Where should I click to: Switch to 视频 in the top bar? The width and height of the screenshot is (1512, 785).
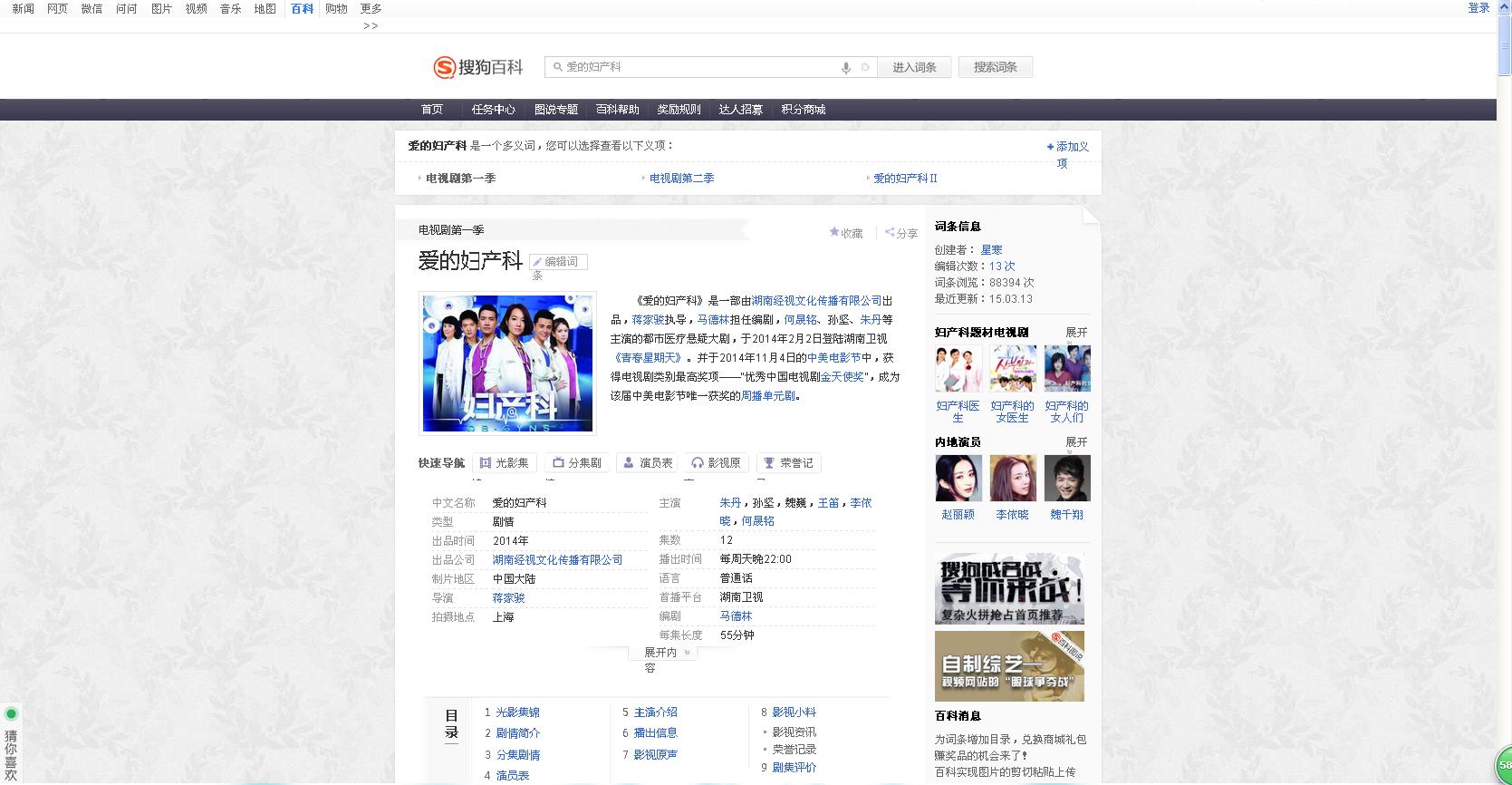[196, 8]
